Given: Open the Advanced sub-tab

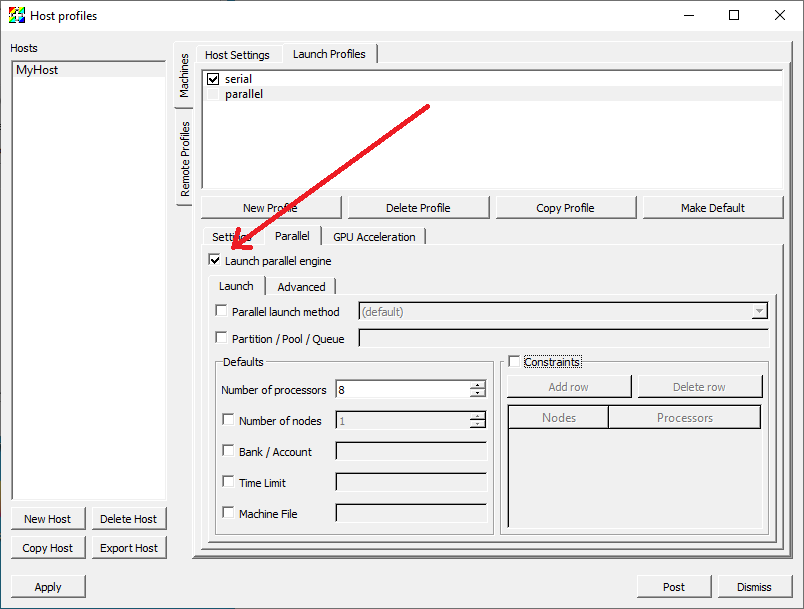Looking at the screenshot, I should (302, 287).
